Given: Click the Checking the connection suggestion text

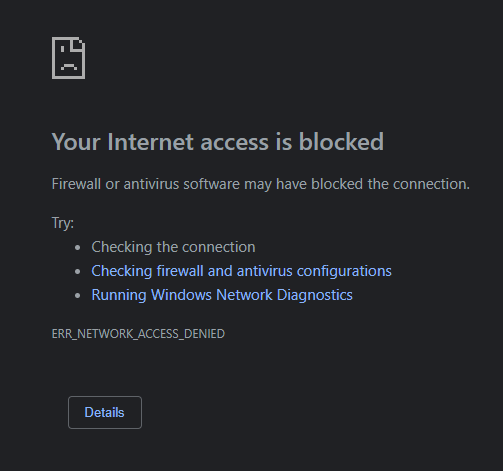Looking at the screenshot, I should pyautogui.click(x=173, y=247).
